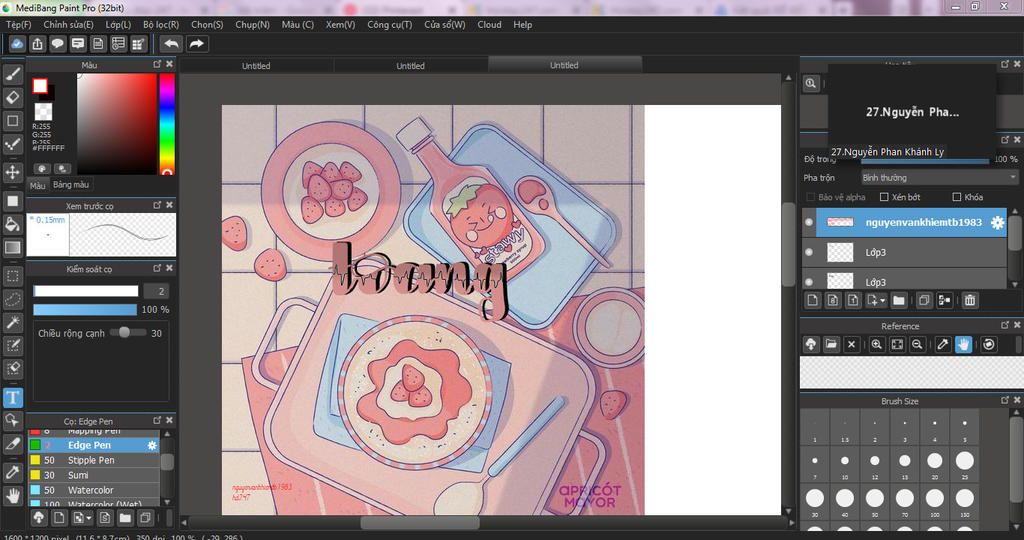Screen dimensions: 1024x540
Task: Open the Tệp(F) menu
Action: [x=18, y=24]
